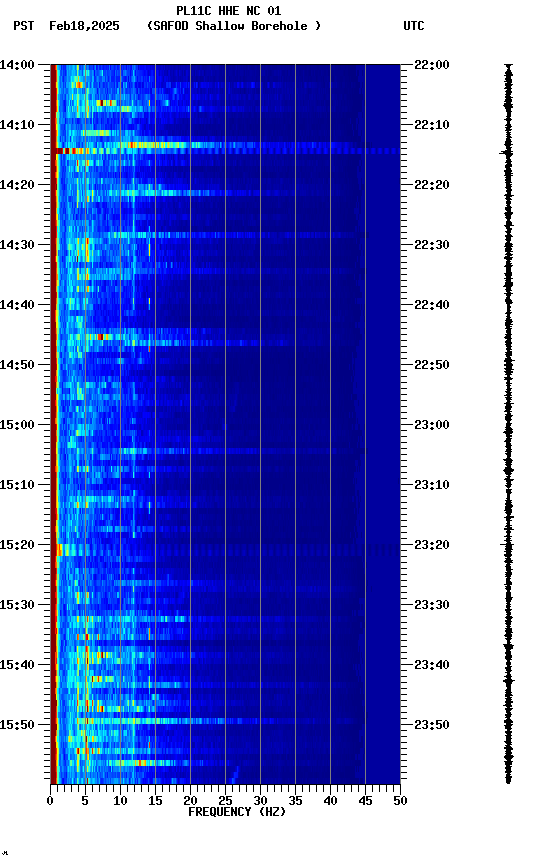
Task: Click the waveform spike near 23:20 UTC
Action: [x=508, y=544]
